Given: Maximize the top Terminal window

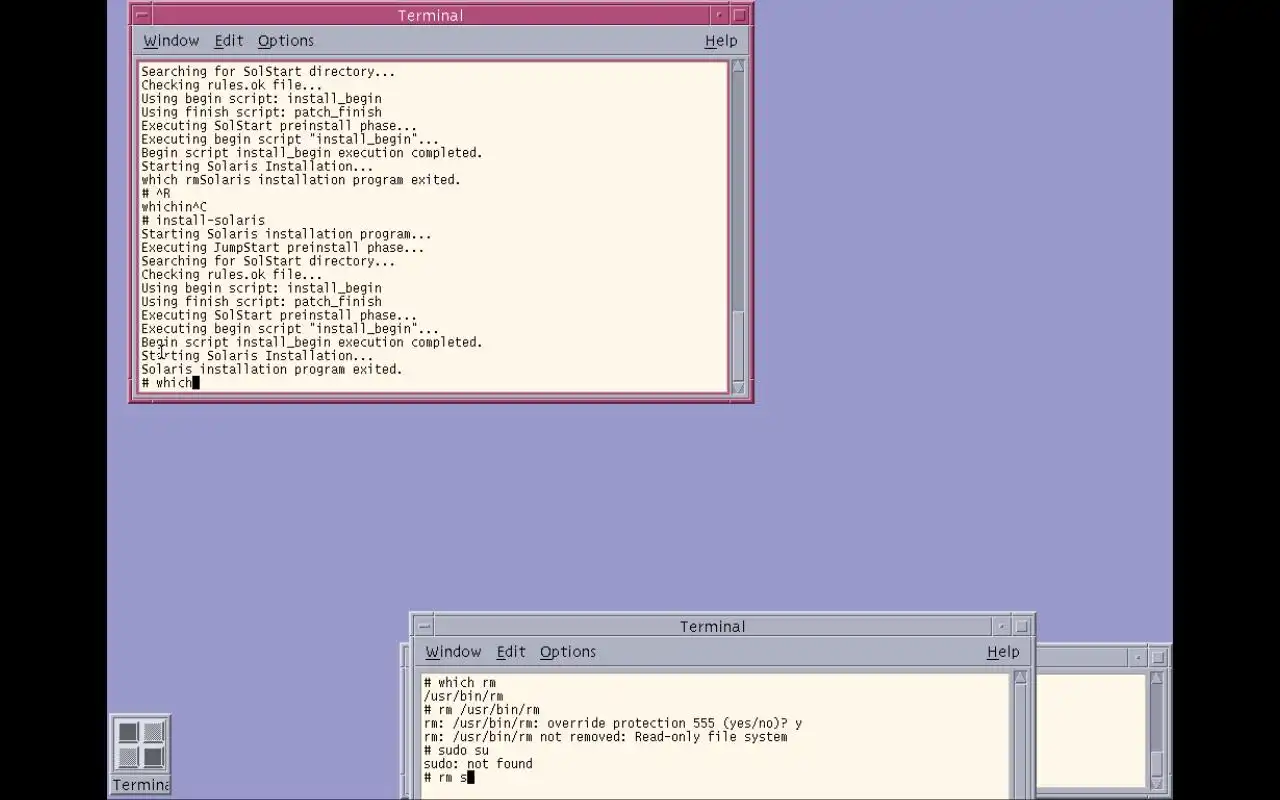Looking at the screenshot, I should coord(740,15).
